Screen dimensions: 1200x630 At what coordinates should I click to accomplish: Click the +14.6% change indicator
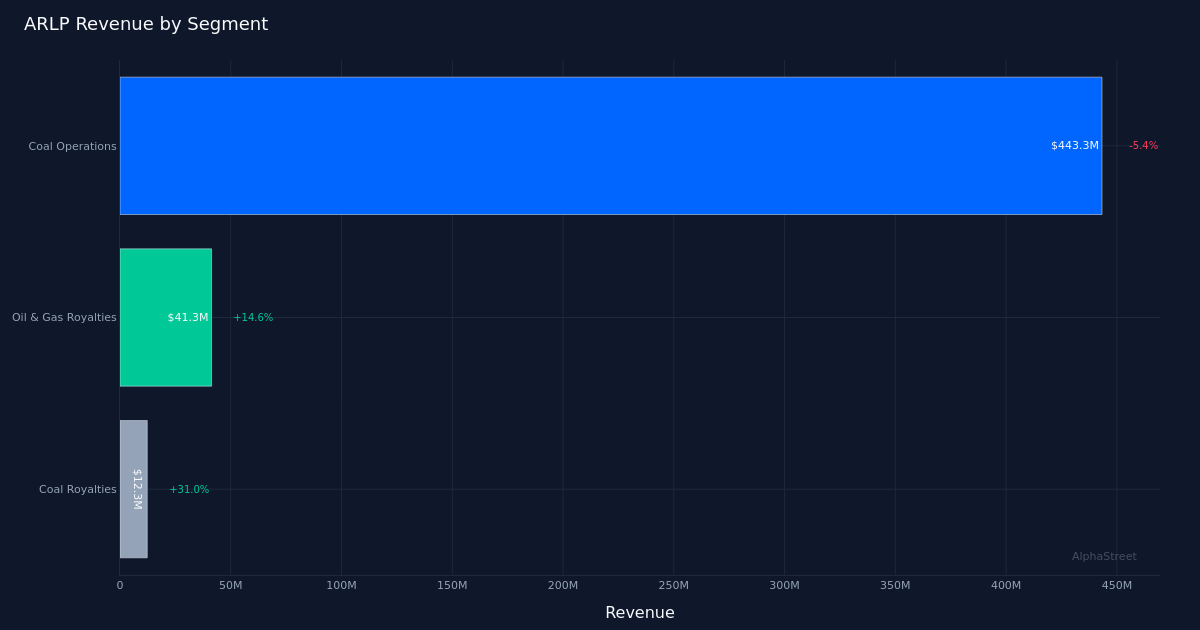pos(253,317)
